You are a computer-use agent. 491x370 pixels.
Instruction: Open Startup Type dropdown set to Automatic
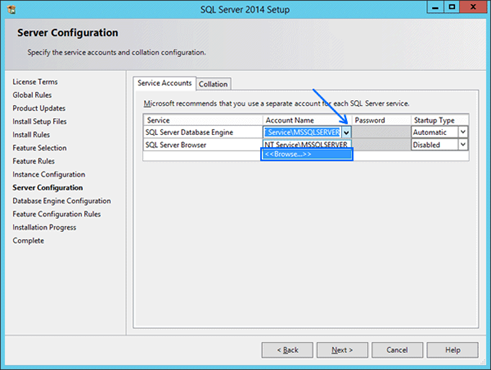coord(463,132)
